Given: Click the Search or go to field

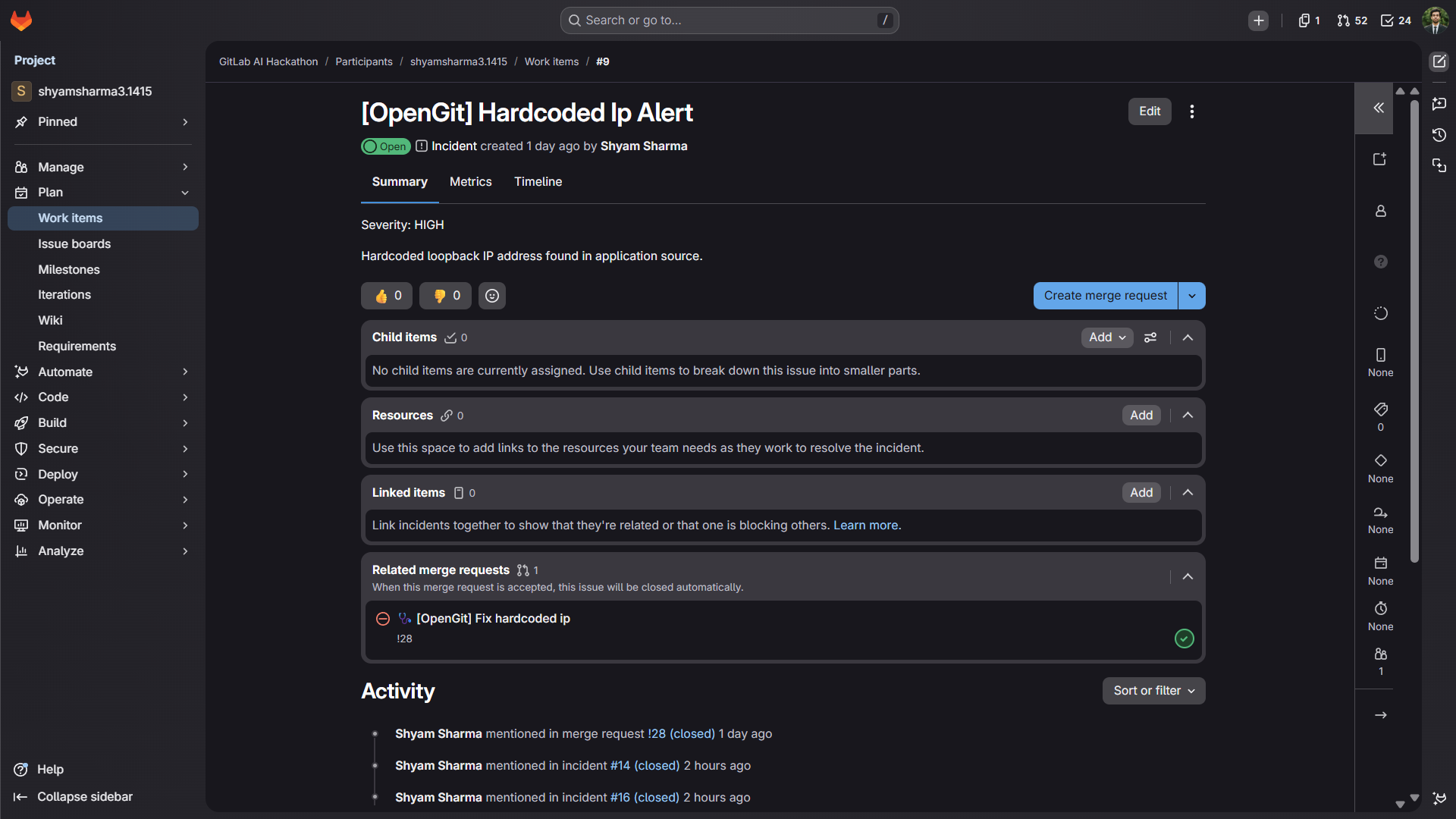Looking at the screenshot, I should tap(729, 20).
